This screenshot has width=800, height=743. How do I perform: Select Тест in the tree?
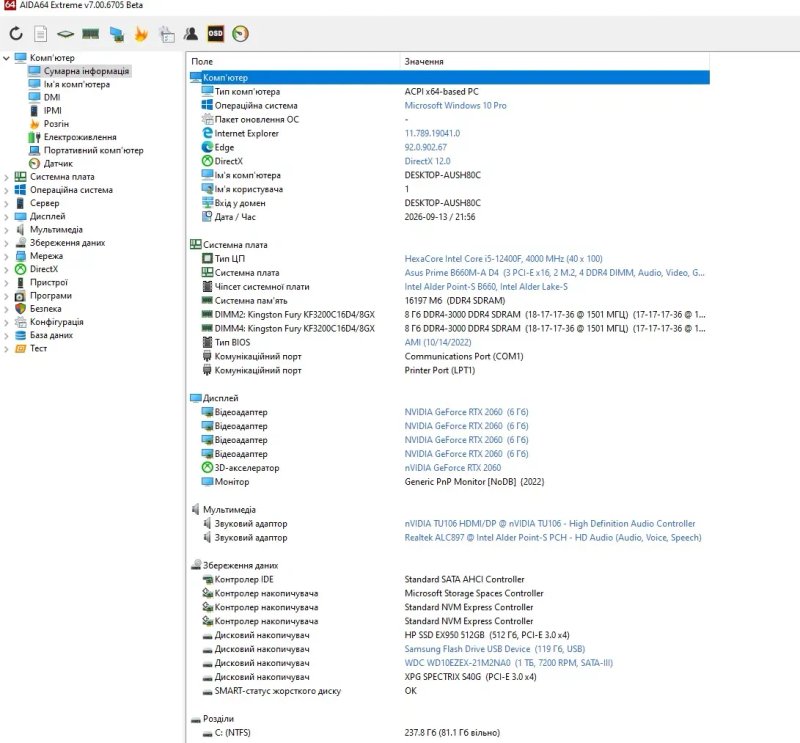pyautogui.click(x=38, y=349)
